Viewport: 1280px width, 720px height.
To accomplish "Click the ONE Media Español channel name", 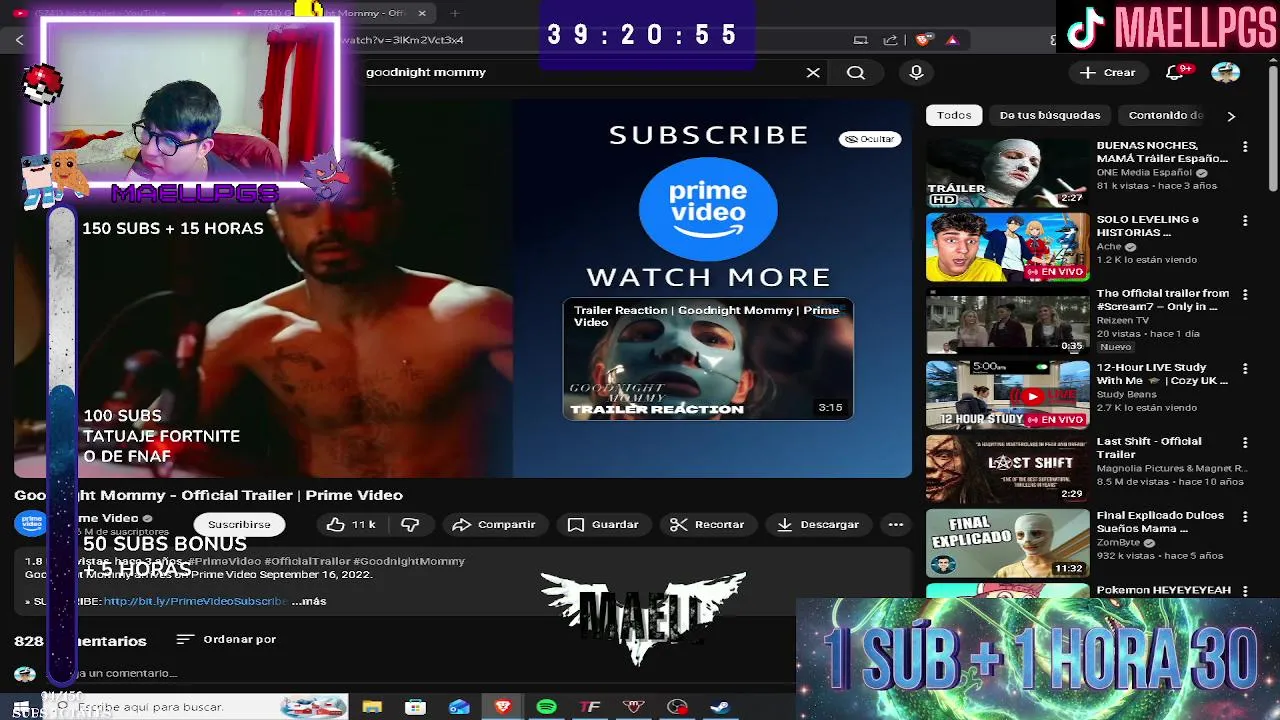I will click(x=1144, y=172).
